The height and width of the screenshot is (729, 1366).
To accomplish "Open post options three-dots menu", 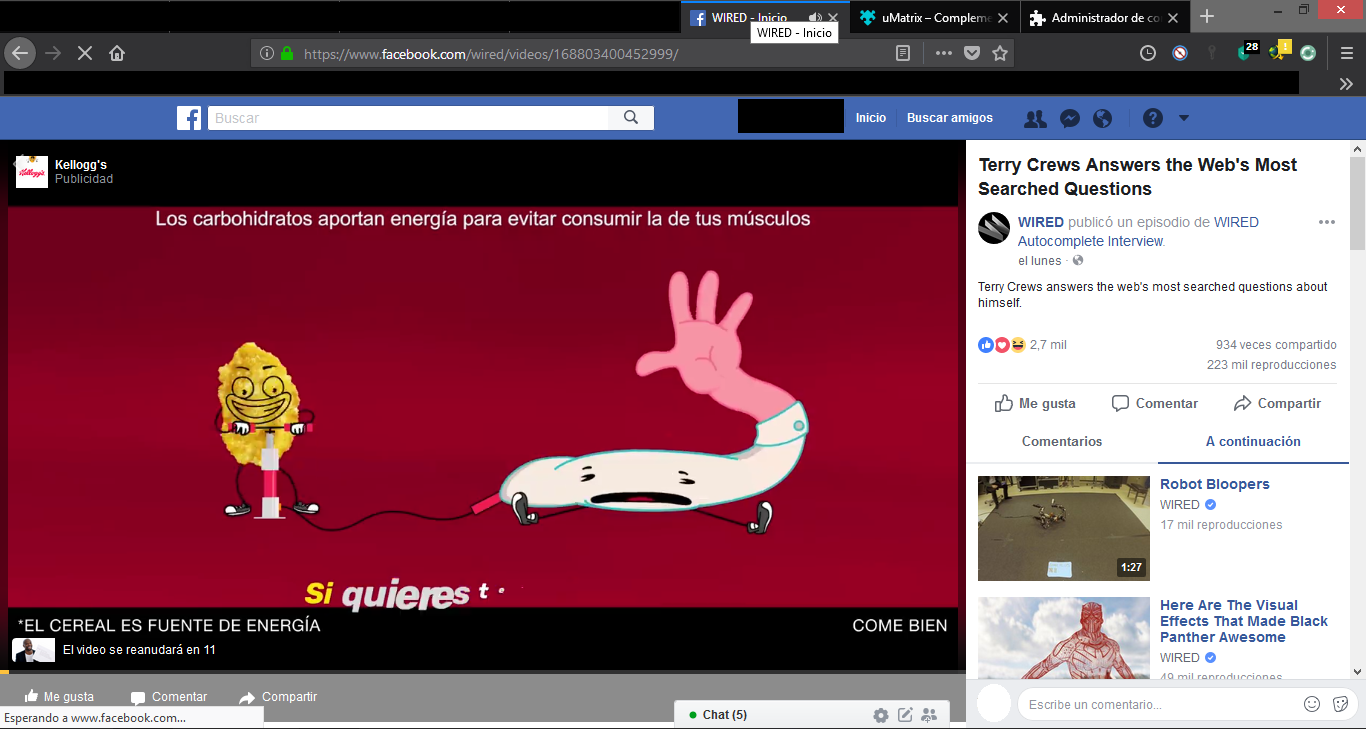I will (x=1327, y=222).
